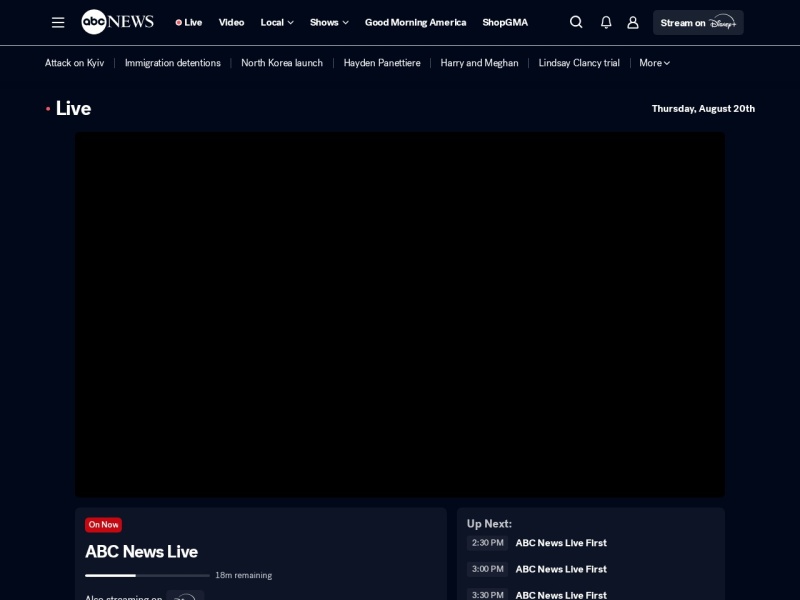Viewport: 800px width, 600px height.
Task: Open Immigration detentions topic
Action: 172,63
